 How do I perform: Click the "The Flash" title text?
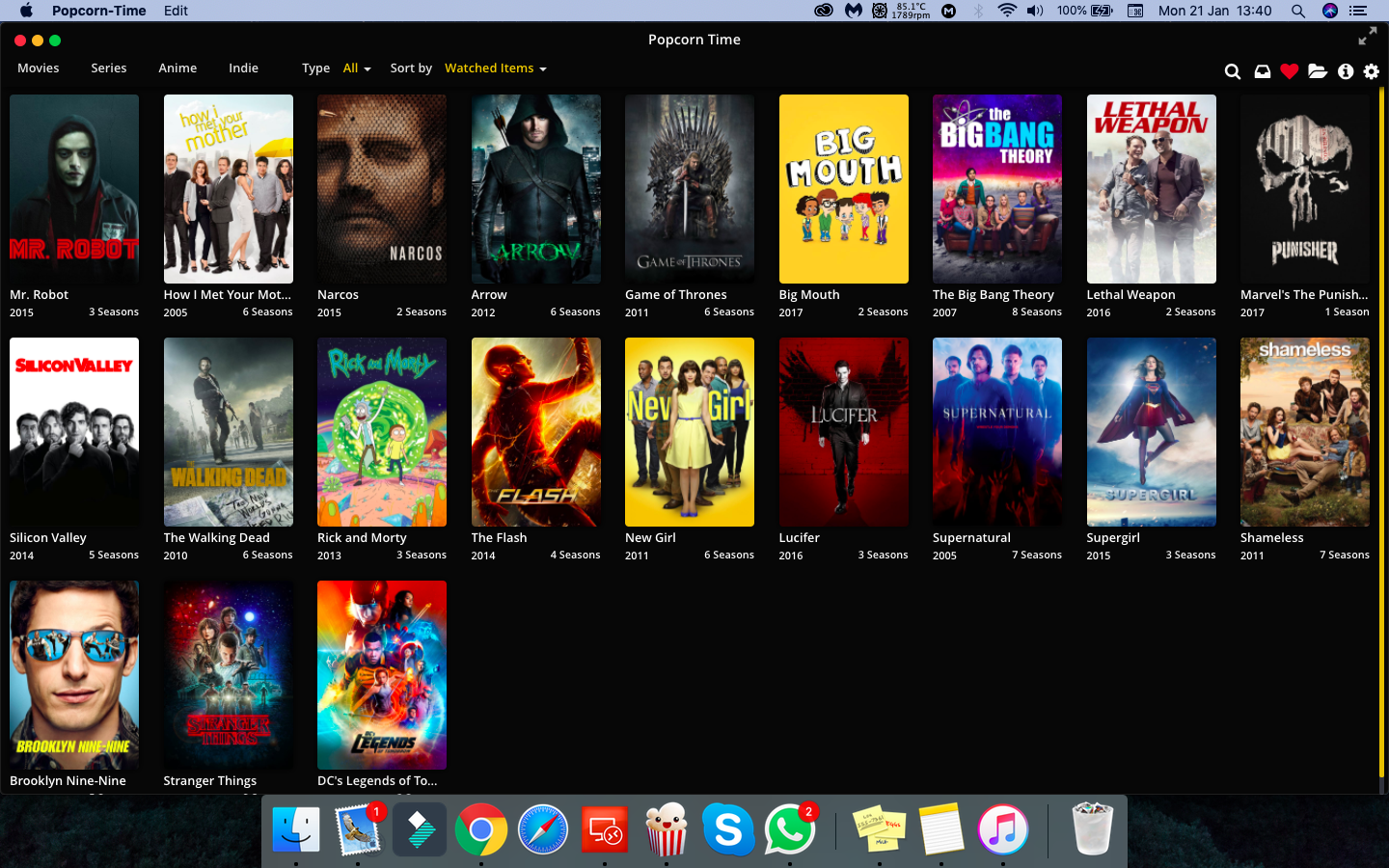[x=500, y=538]
